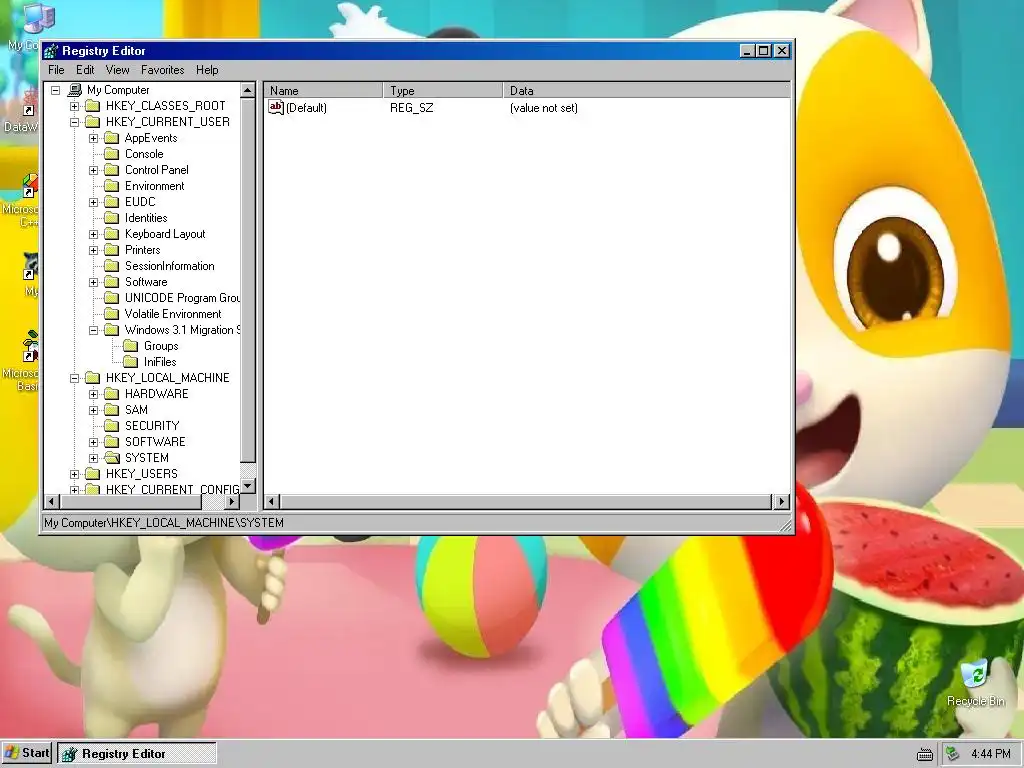Select the Console key label
The width and height of the screenshot is (1024, 768).
click(144, 154)
